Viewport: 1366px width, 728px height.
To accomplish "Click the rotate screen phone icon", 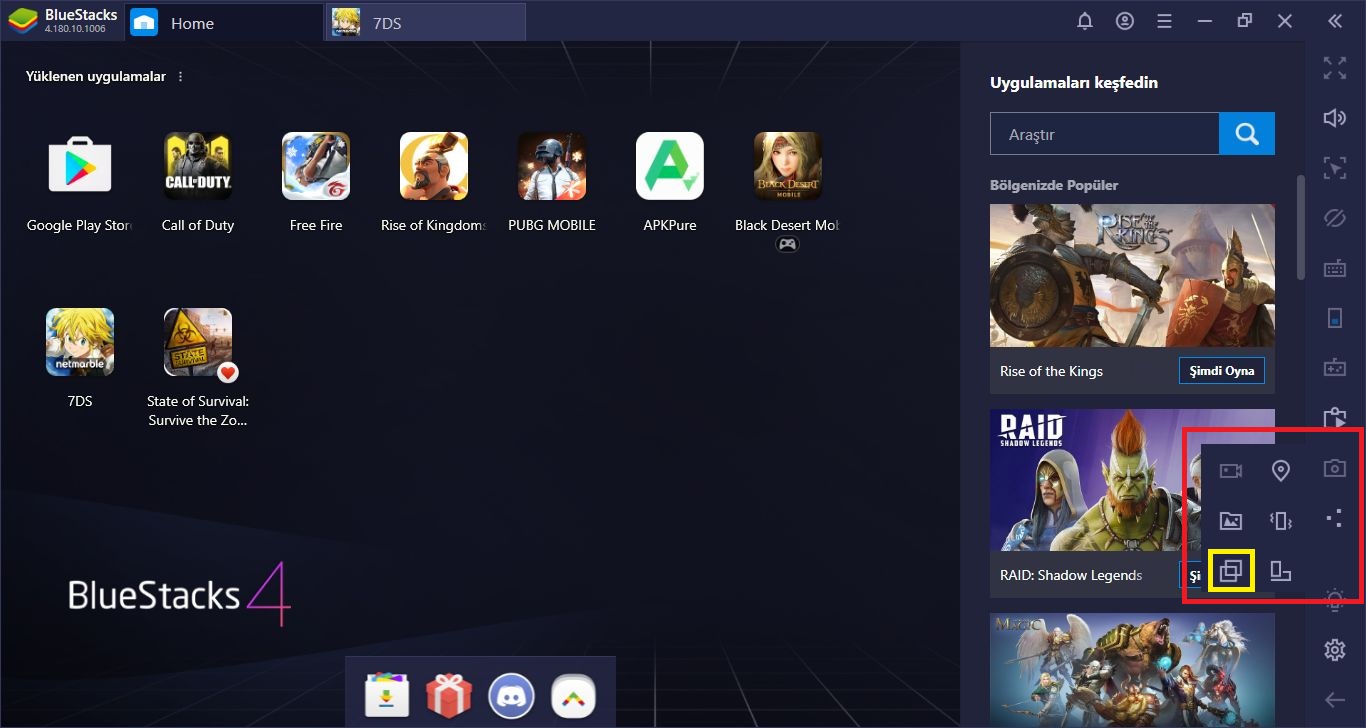I will pyautogui.click(x=1335, y=318).
